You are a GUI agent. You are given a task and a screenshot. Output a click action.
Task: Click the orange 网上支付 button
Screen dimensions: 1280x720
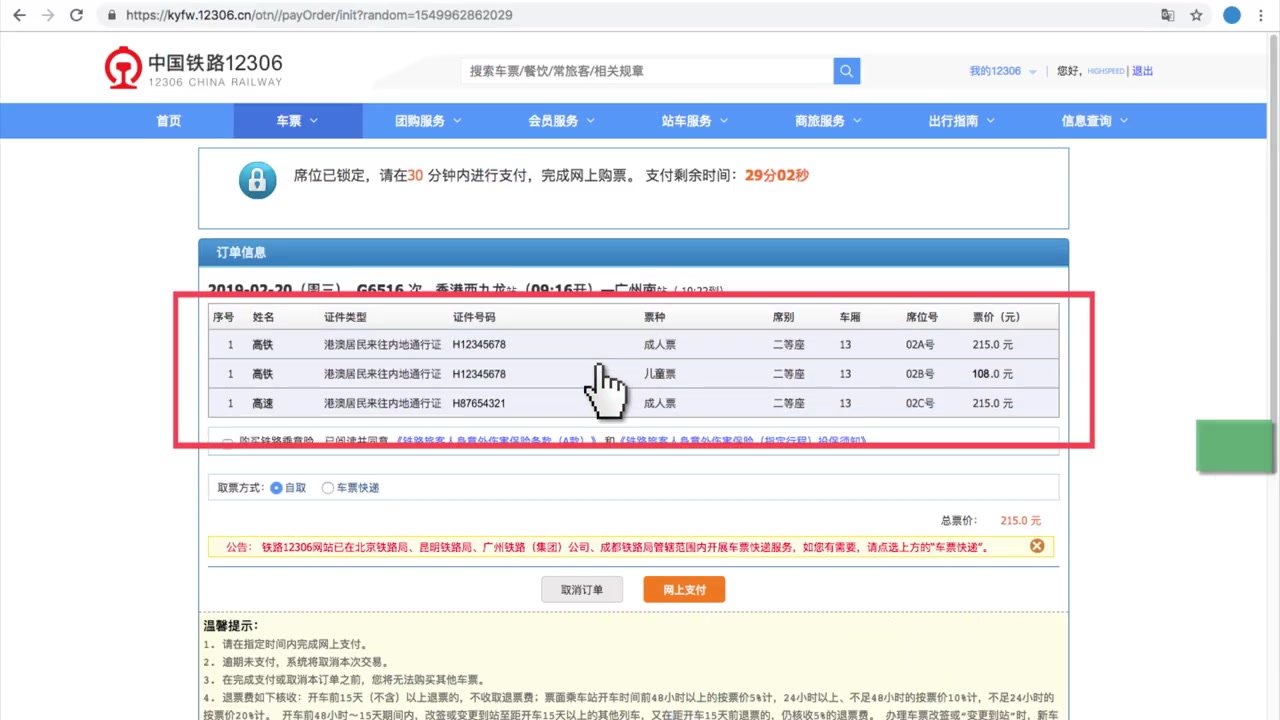coord(684,590)
